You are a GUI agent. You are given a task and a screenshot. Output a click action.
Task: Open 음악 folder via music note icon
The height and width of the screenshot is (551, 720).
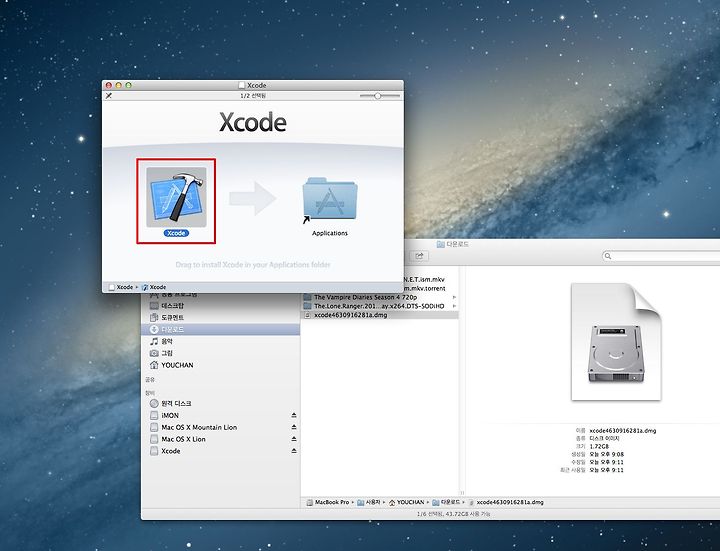pos(154,341)
